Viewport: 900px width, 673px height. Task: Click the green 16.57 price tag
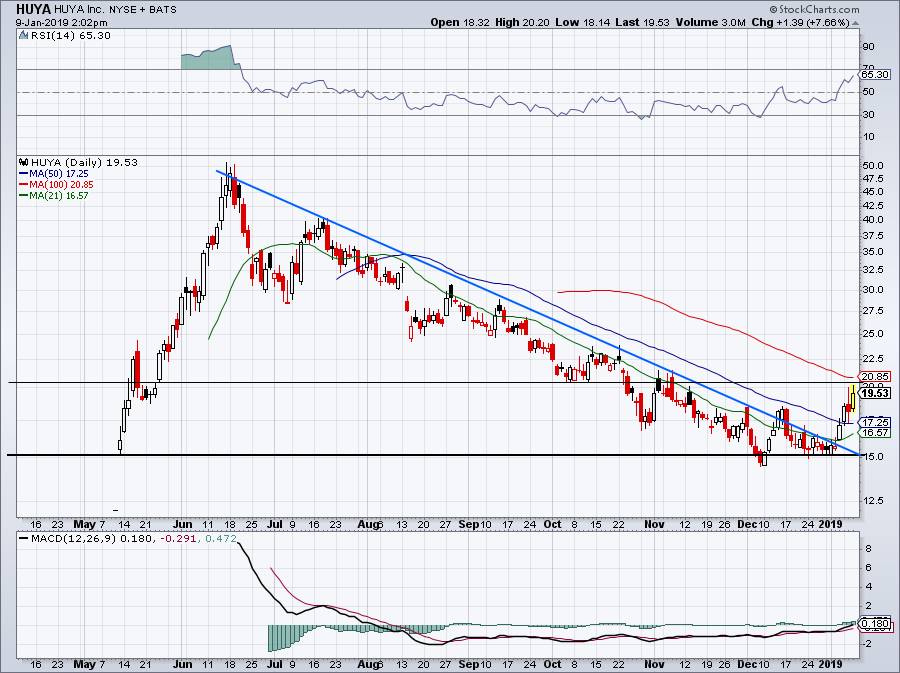click(x=874, y=433)
